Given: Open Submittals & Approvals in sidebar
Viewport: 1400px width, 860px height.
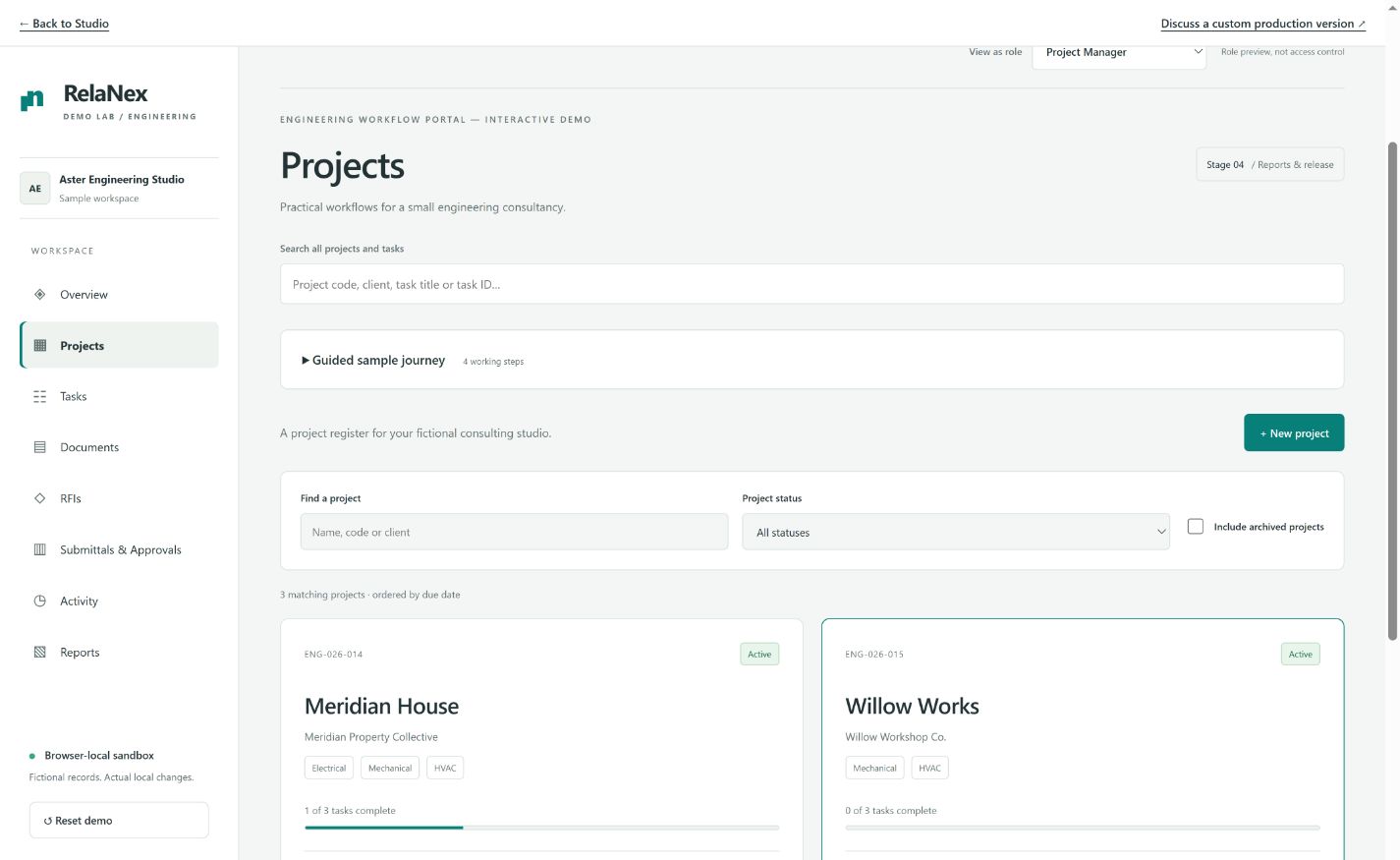Looking at the screenshot, I should 119,550.
